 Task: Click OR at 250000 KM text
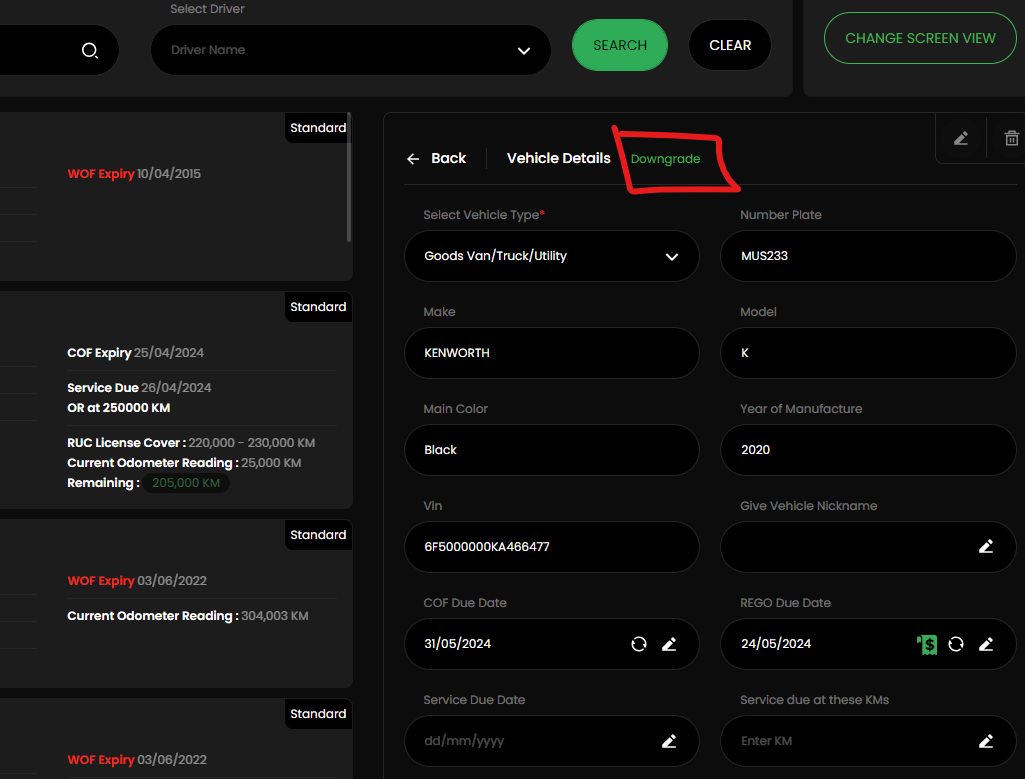tap(118, 408)
